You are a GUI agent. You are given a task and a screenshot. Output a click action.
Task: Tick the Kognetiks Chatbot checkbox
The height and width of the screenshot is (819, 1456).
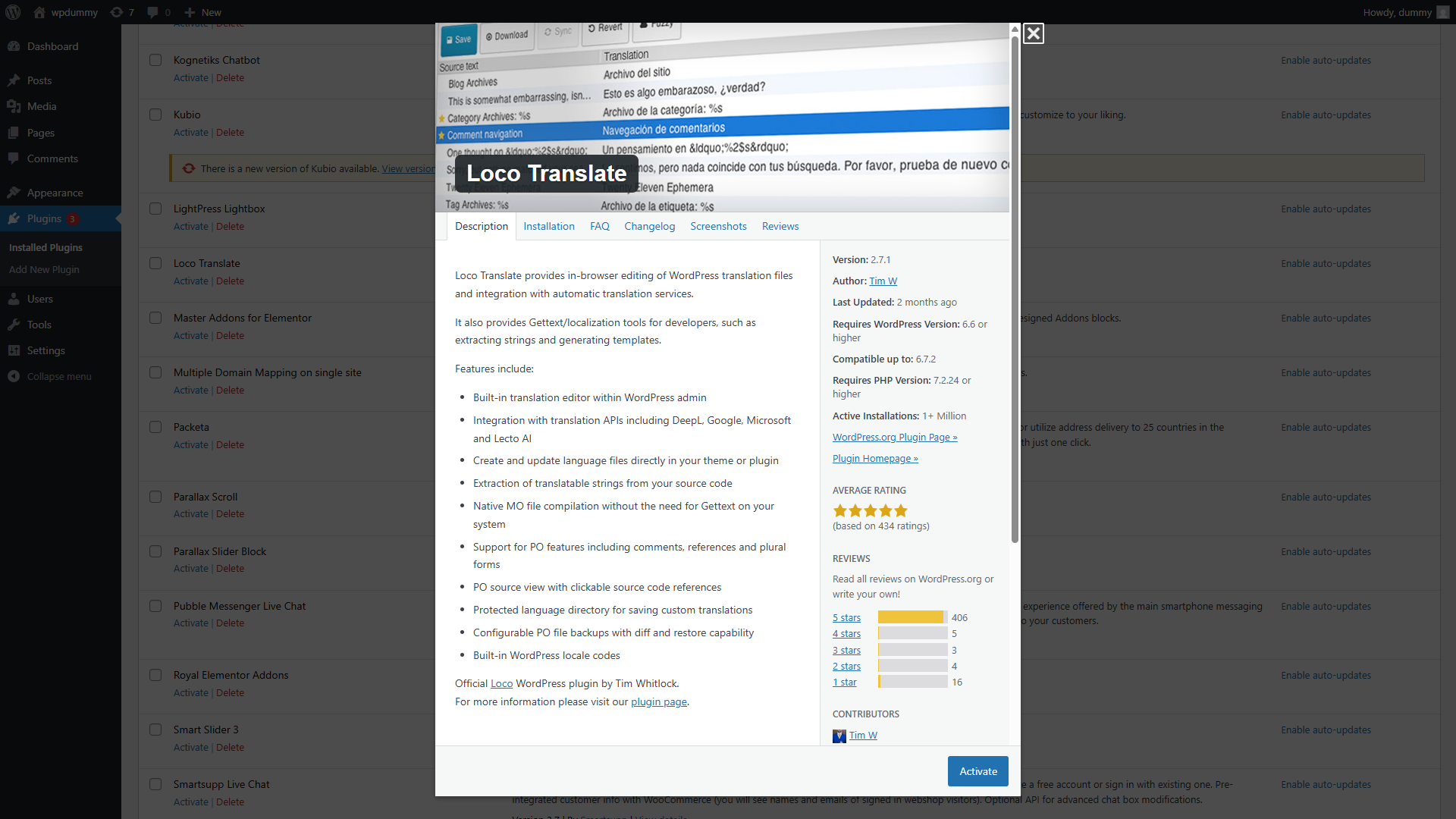155,60
